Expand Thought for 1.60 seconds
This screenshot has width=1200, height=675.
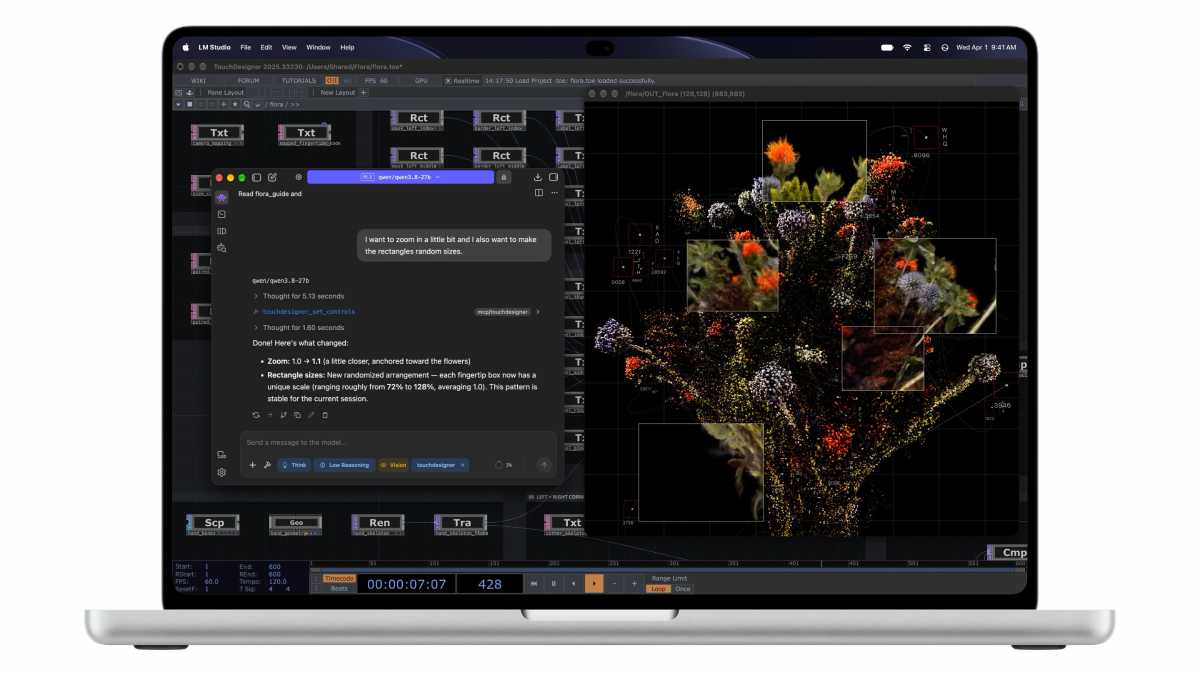pos(299,328)
